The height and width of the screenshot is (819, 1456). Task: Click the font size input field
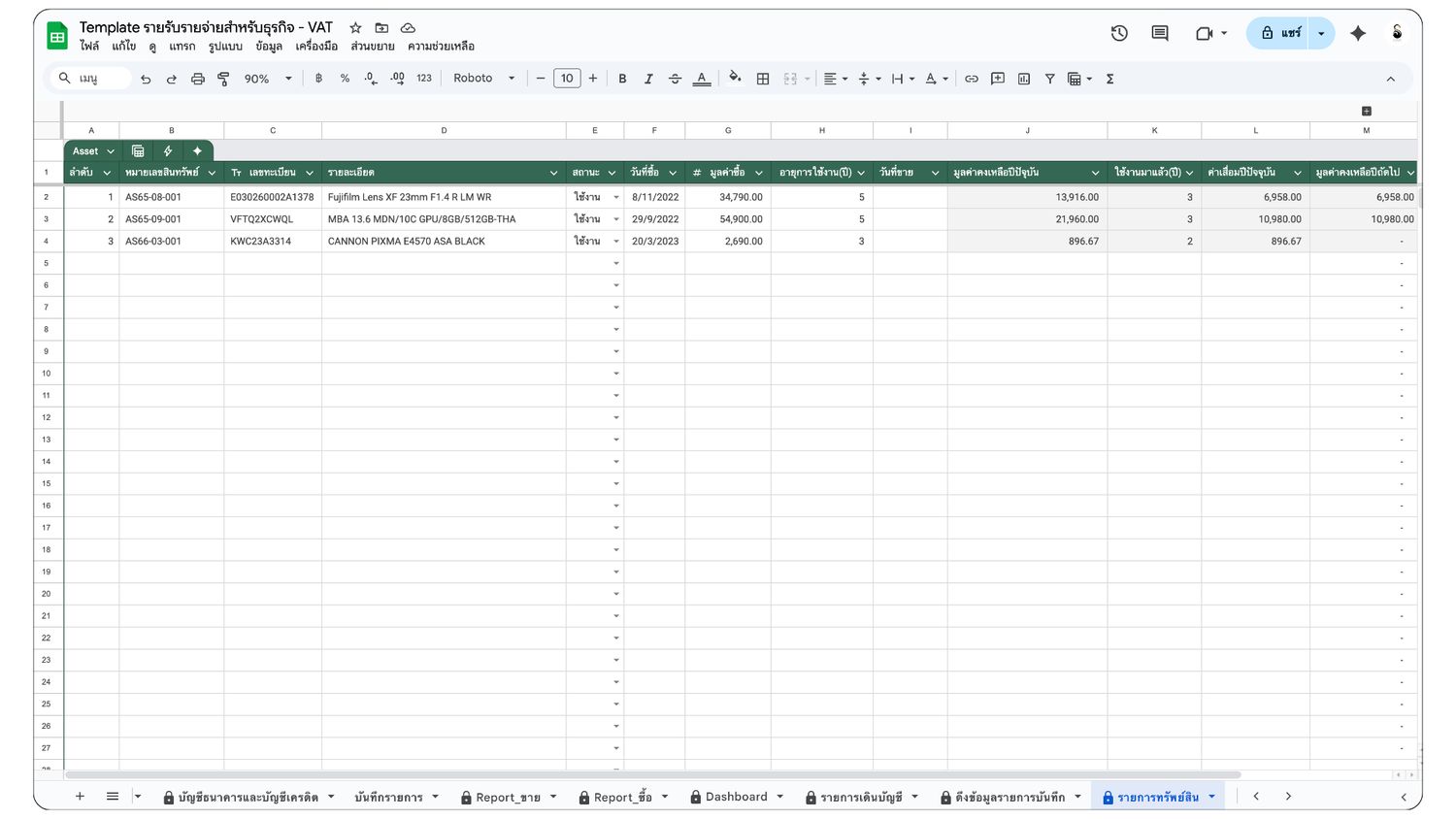[x=567, y=79]
